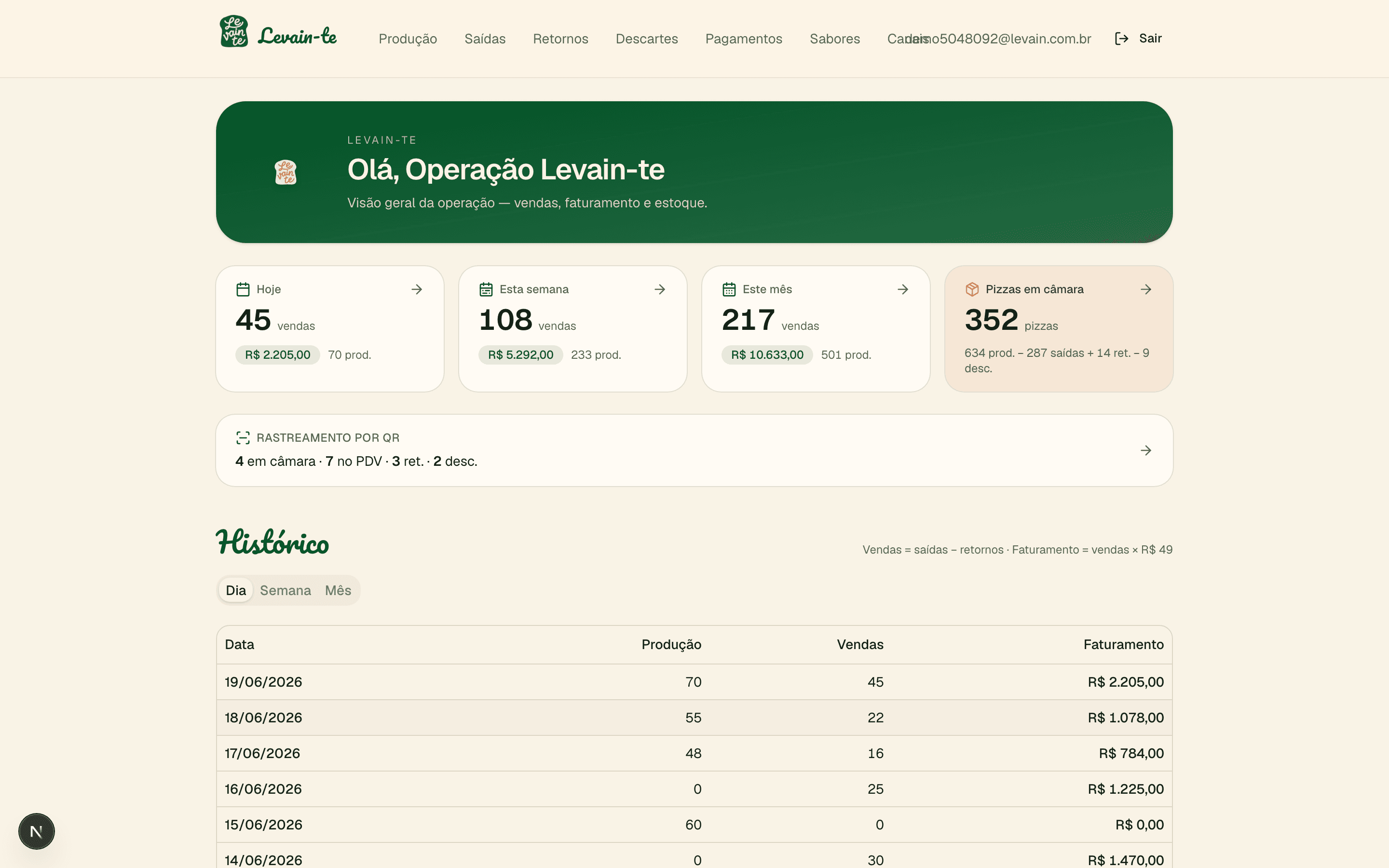Screen dimensions: 1389x868
Task: Navigate to Descartes
Action: click(647, 39)
